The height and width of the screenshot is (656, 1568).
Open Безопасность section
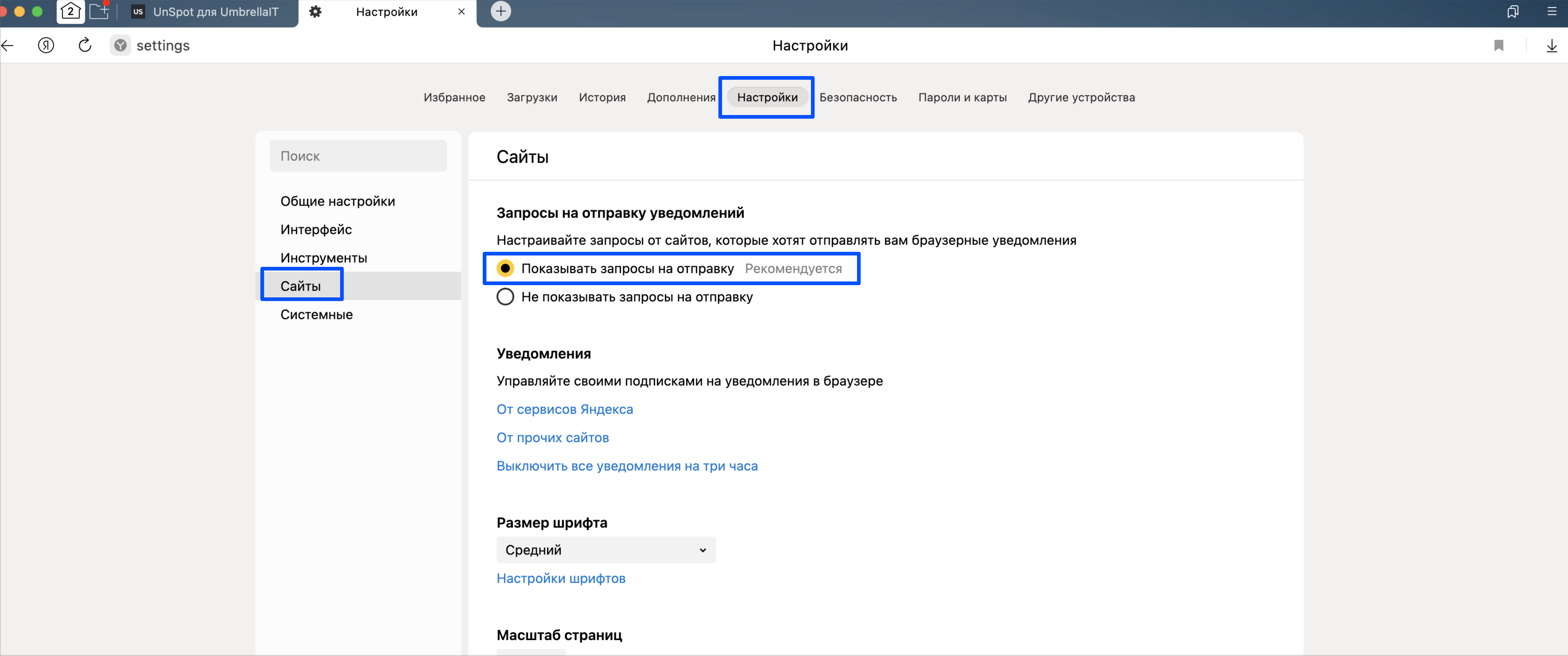click(x=858, y=97)
